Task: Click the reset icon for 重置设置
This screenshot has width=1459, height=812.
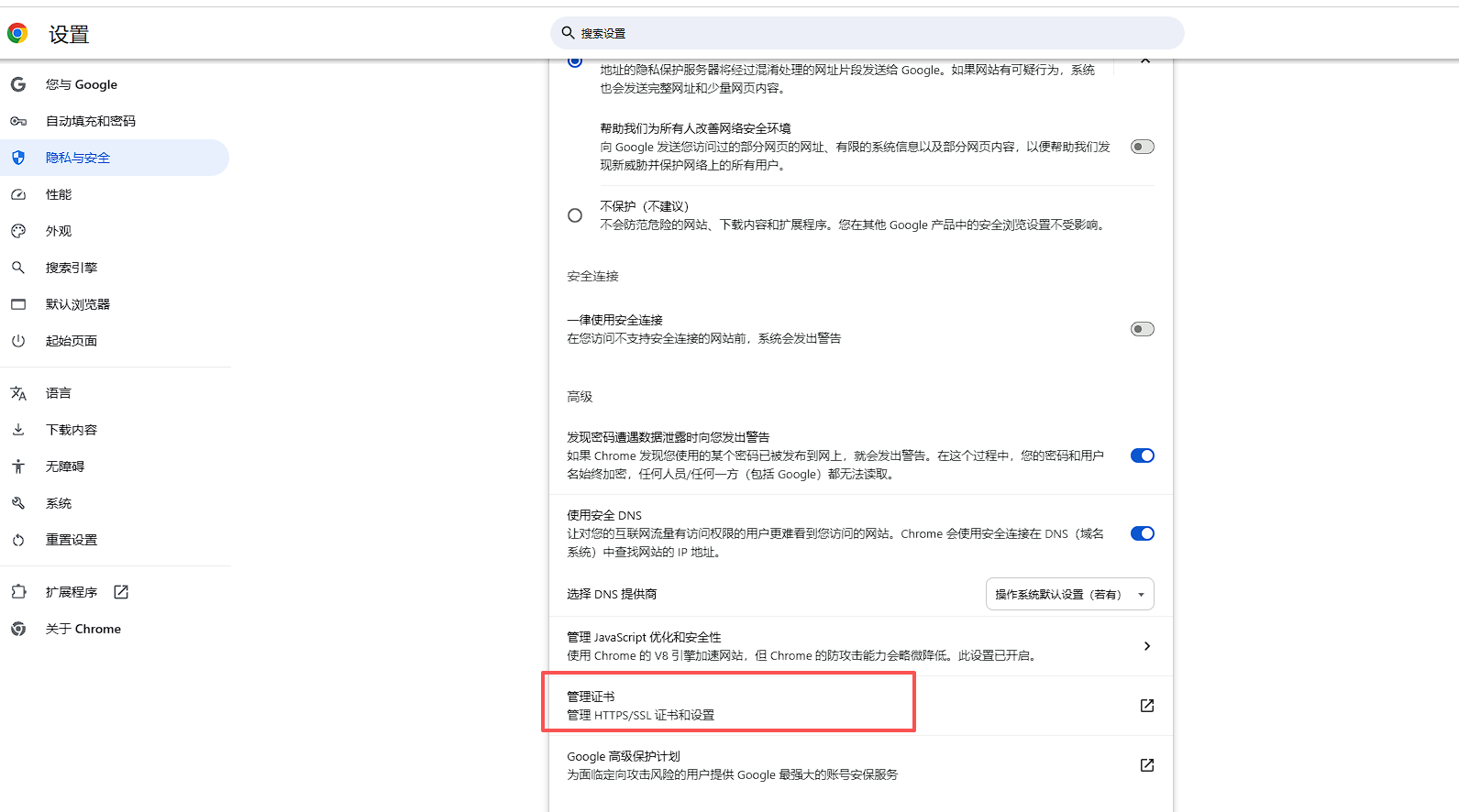Action: pos(18,540)
